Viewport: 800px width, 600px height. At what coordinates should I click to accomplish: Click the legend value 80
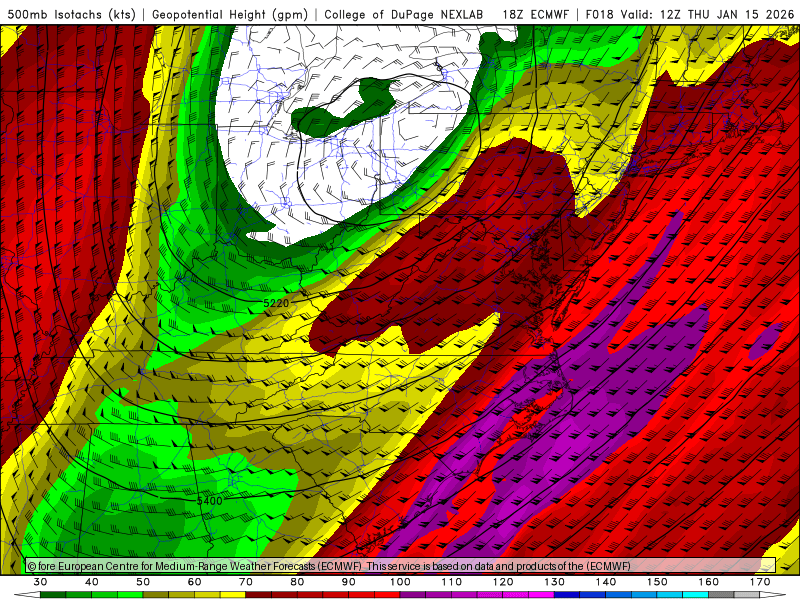297,582
